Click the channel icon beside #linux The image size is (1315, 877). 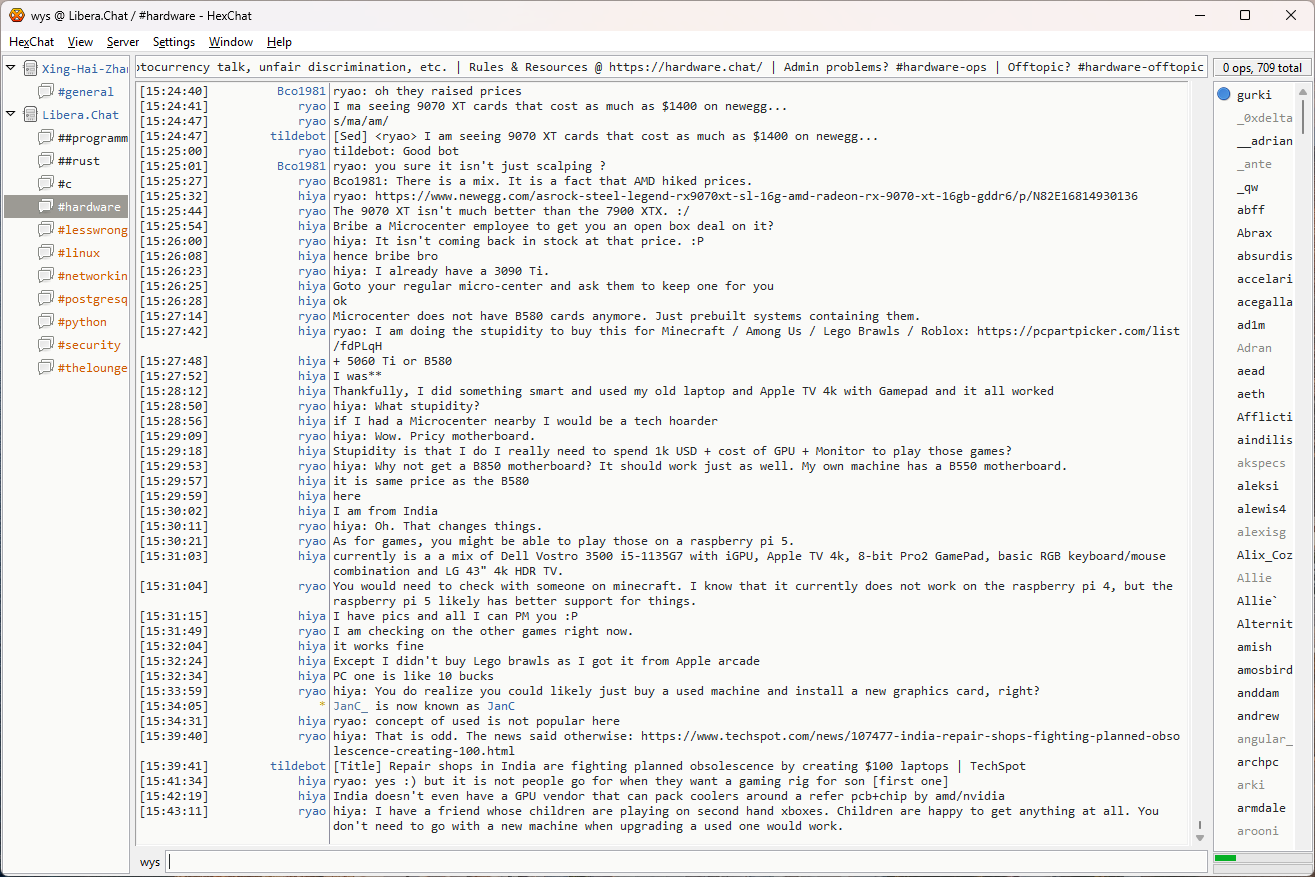(x=46, y=253)
